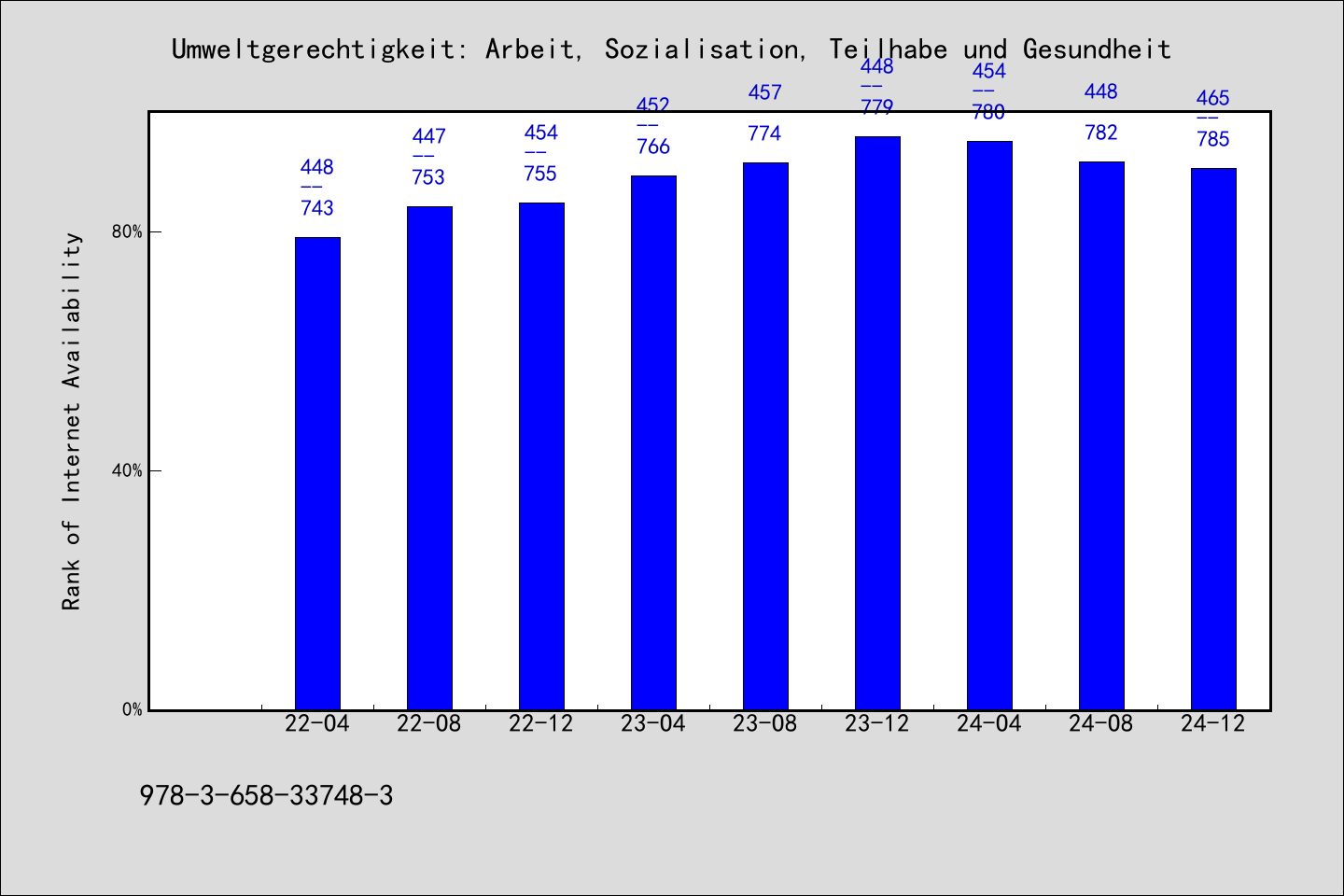Click the 22-12 bar
1344x896 pixels.
tap(541, 456)
